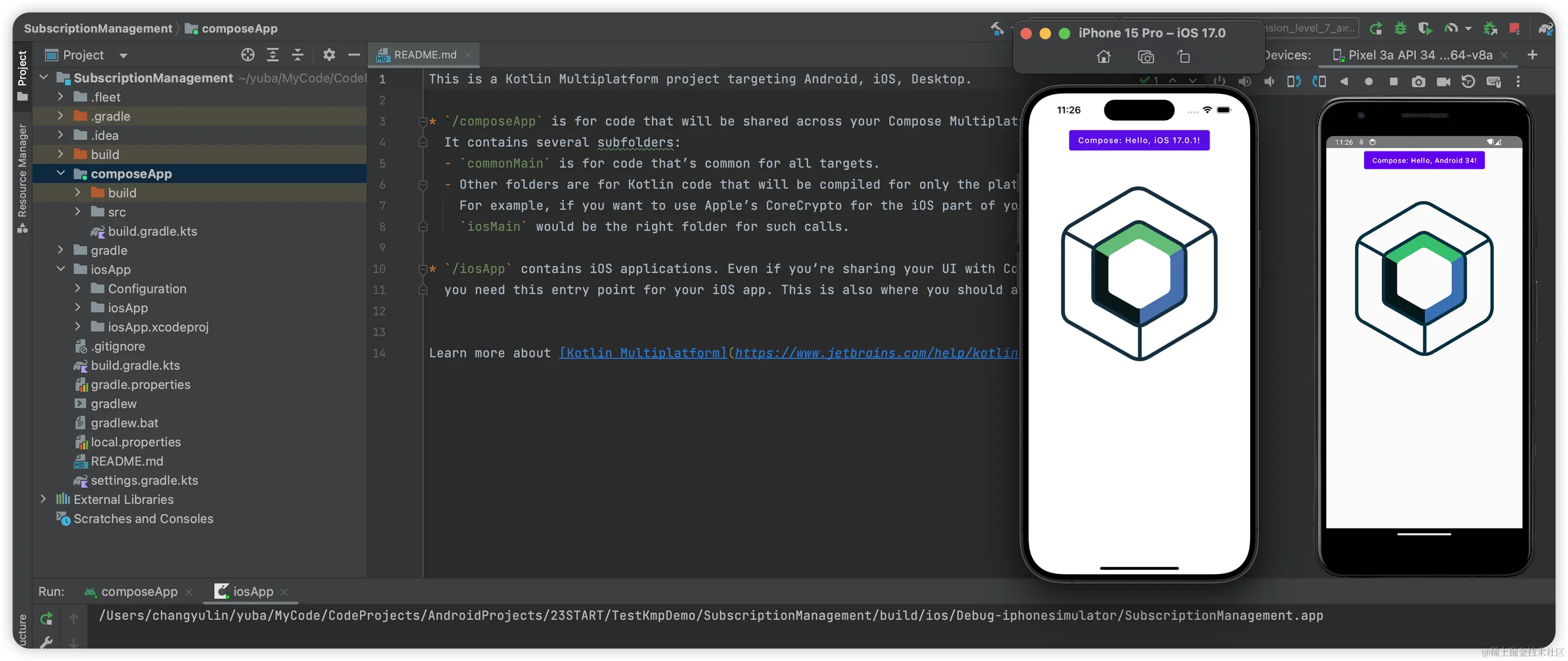Image resolution: width=1568 pixels, height=661 pixels.
Task: Toggle Resource Manager side panel
Action: (22, 177)
